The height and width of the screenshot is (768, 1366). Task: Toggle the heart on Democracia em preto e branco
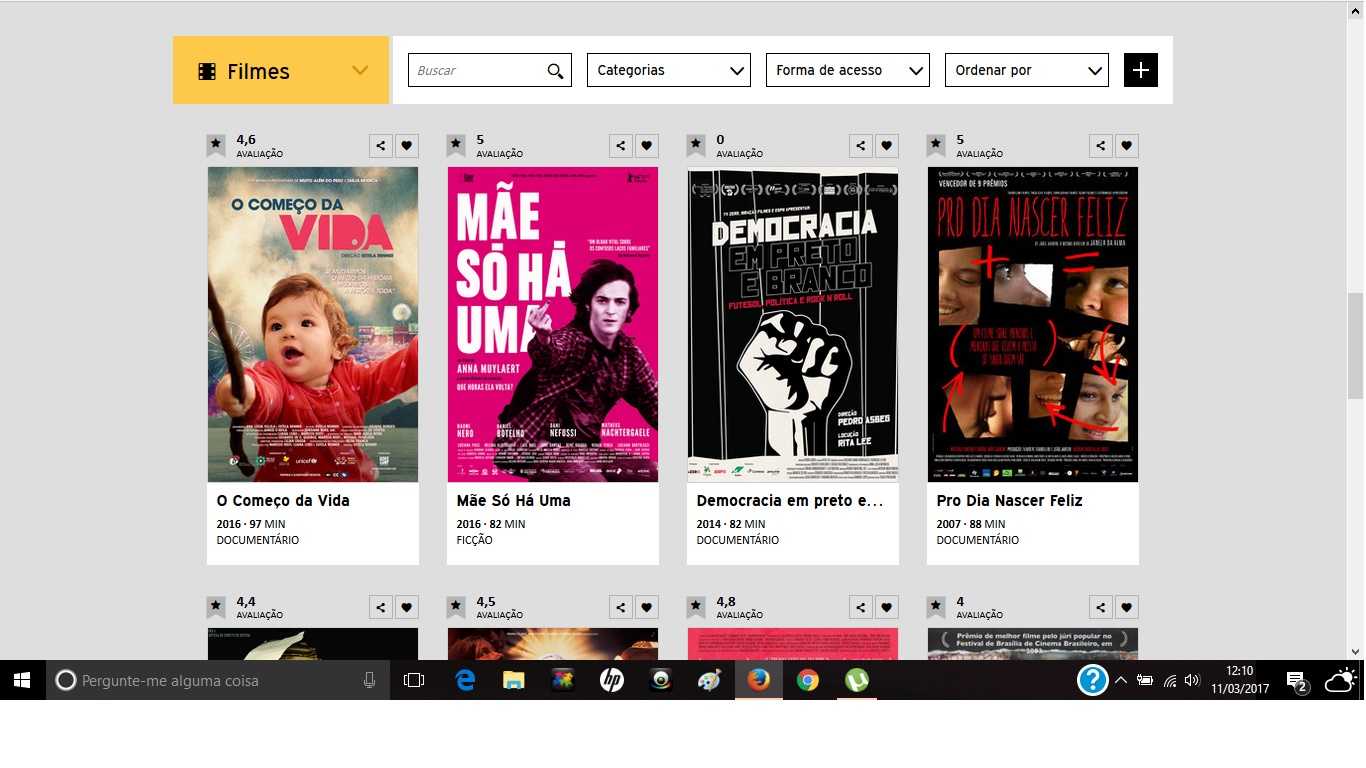coord(887,146)
